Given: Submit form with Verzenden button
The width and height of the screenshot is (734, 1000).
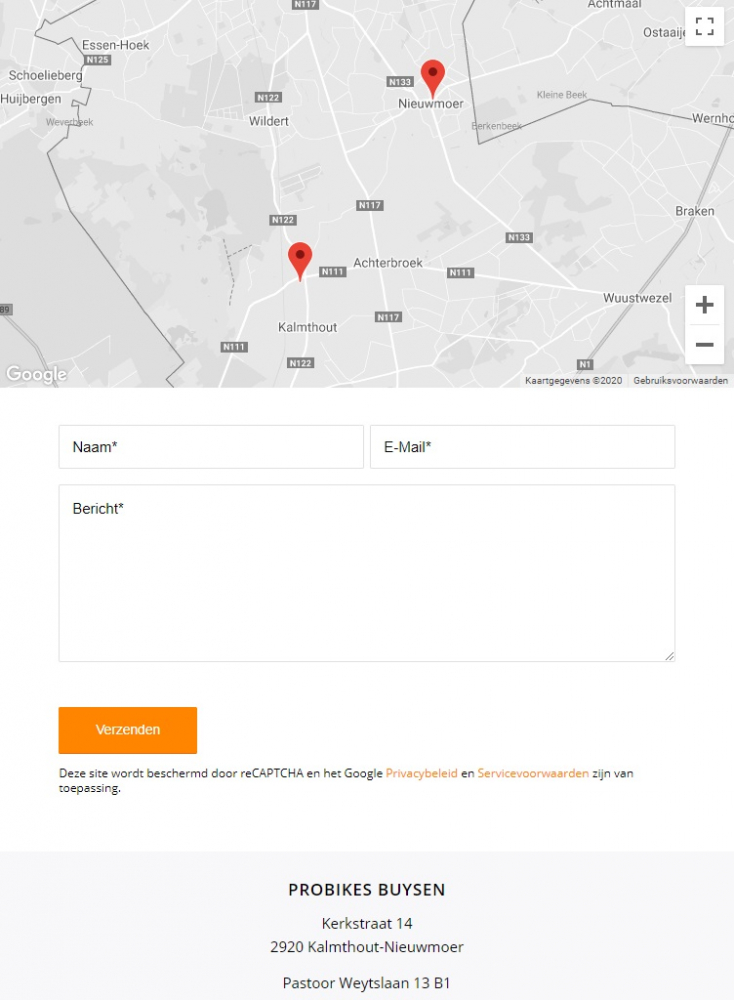Looking at the screenshot, I should 128,730.
